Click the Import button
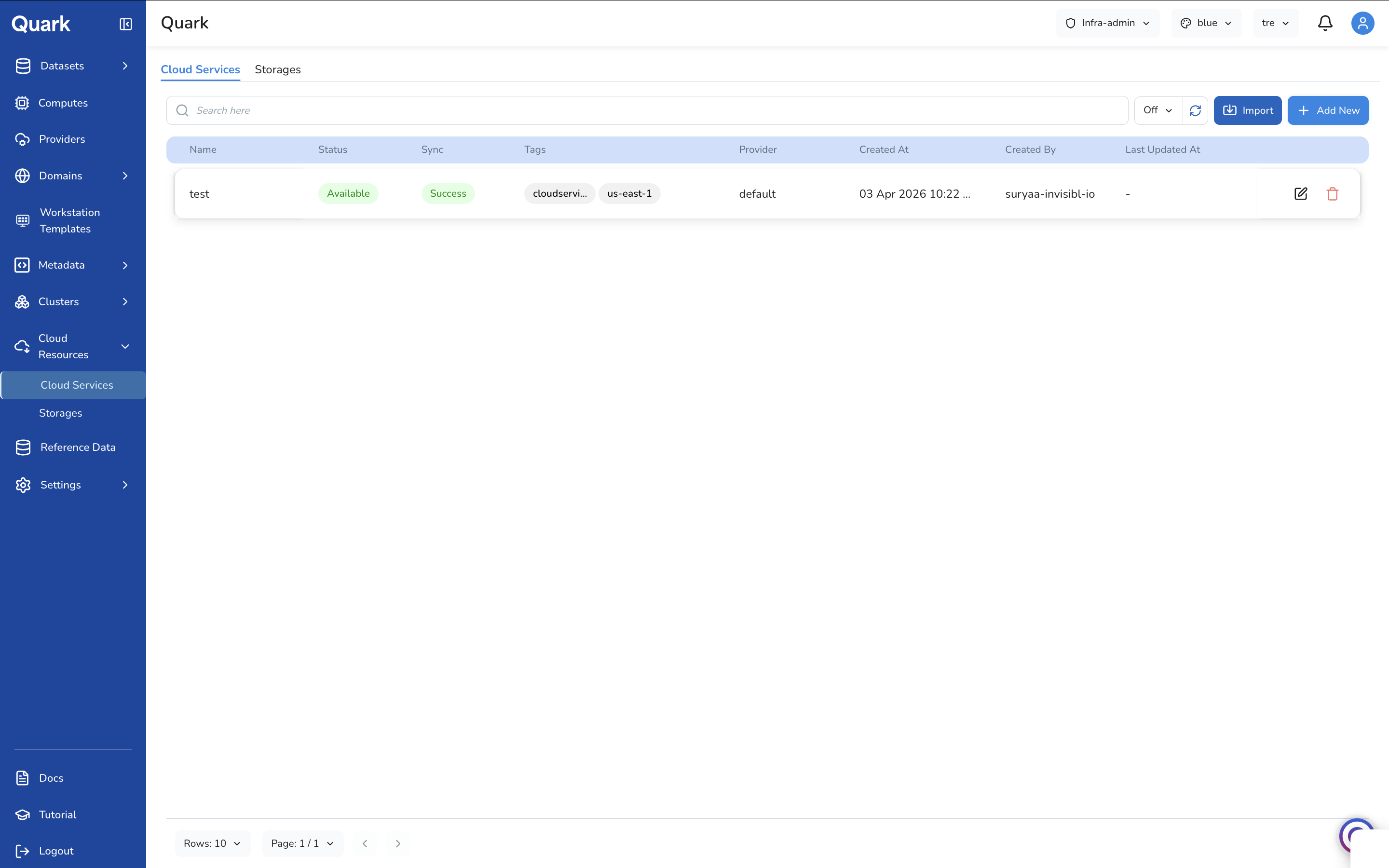This screenshot has width=1389, height=868. 1247,110
